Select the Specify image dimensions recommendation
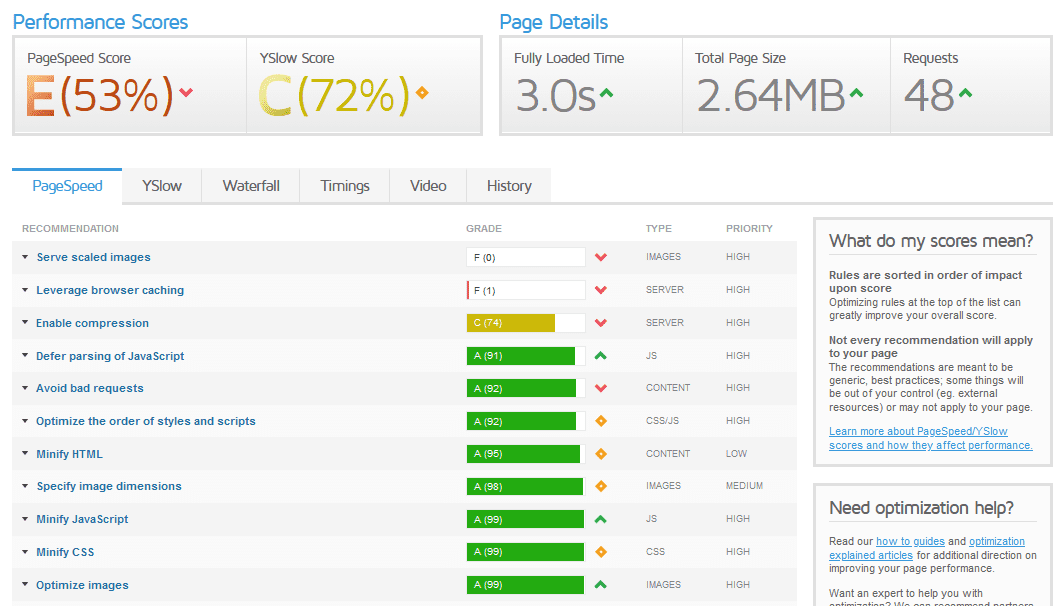The image size is (1063, 606). pyautogui.click(x=108, y=486)
